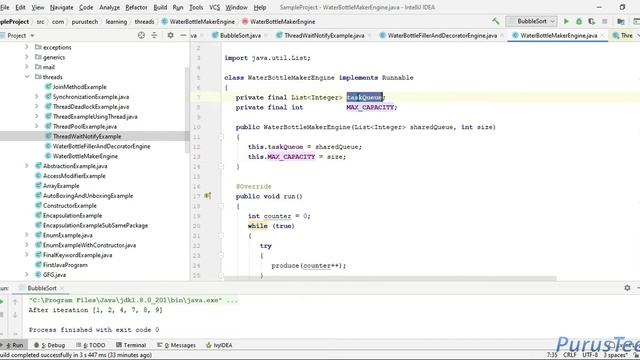Viewport: 640px width, 360px height.
Task: Click the down-arrow in Run panel
Action: [x=15, y=315]
